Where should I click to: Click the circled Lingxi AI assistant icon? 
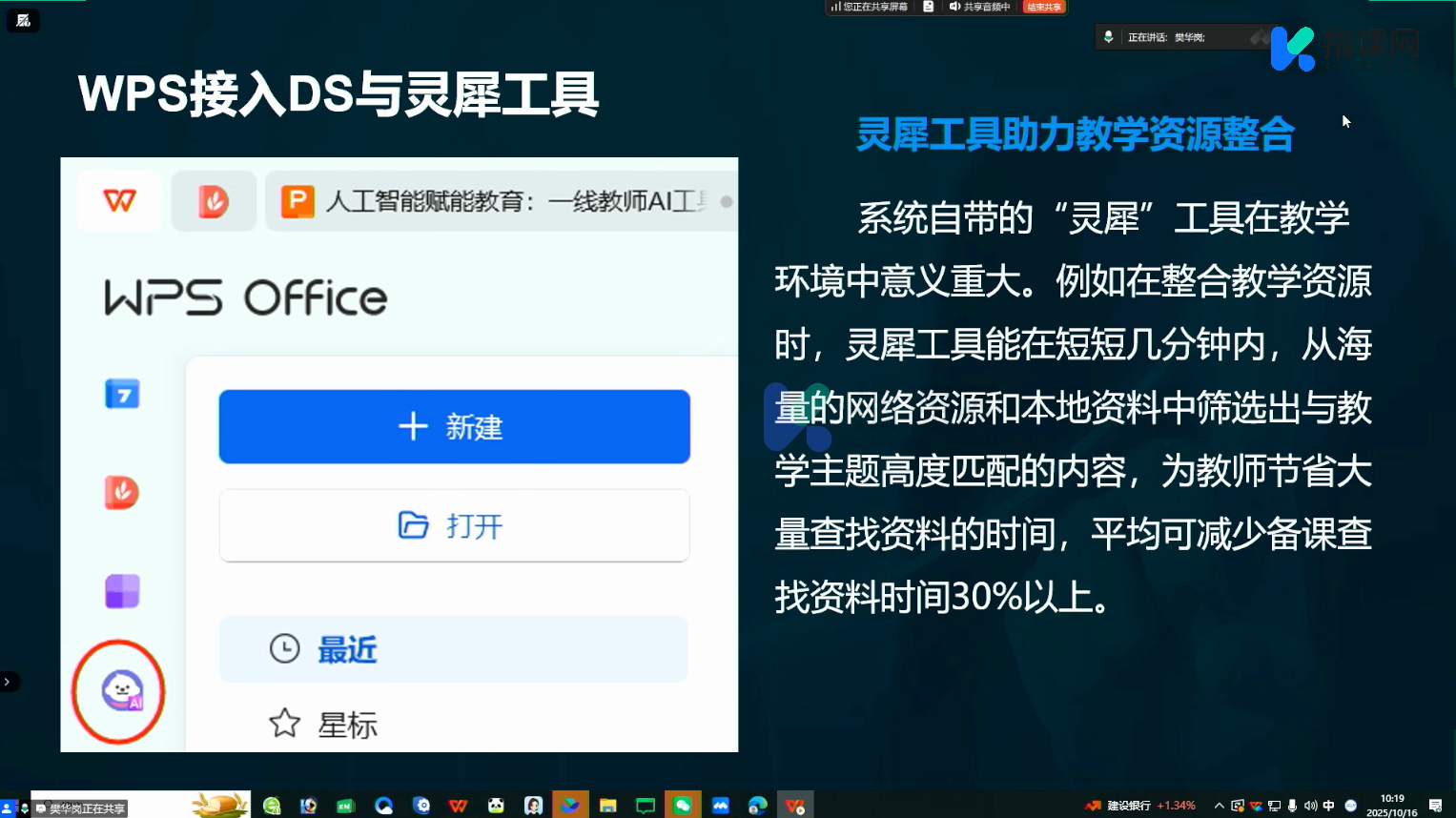(x=121, y=691)
